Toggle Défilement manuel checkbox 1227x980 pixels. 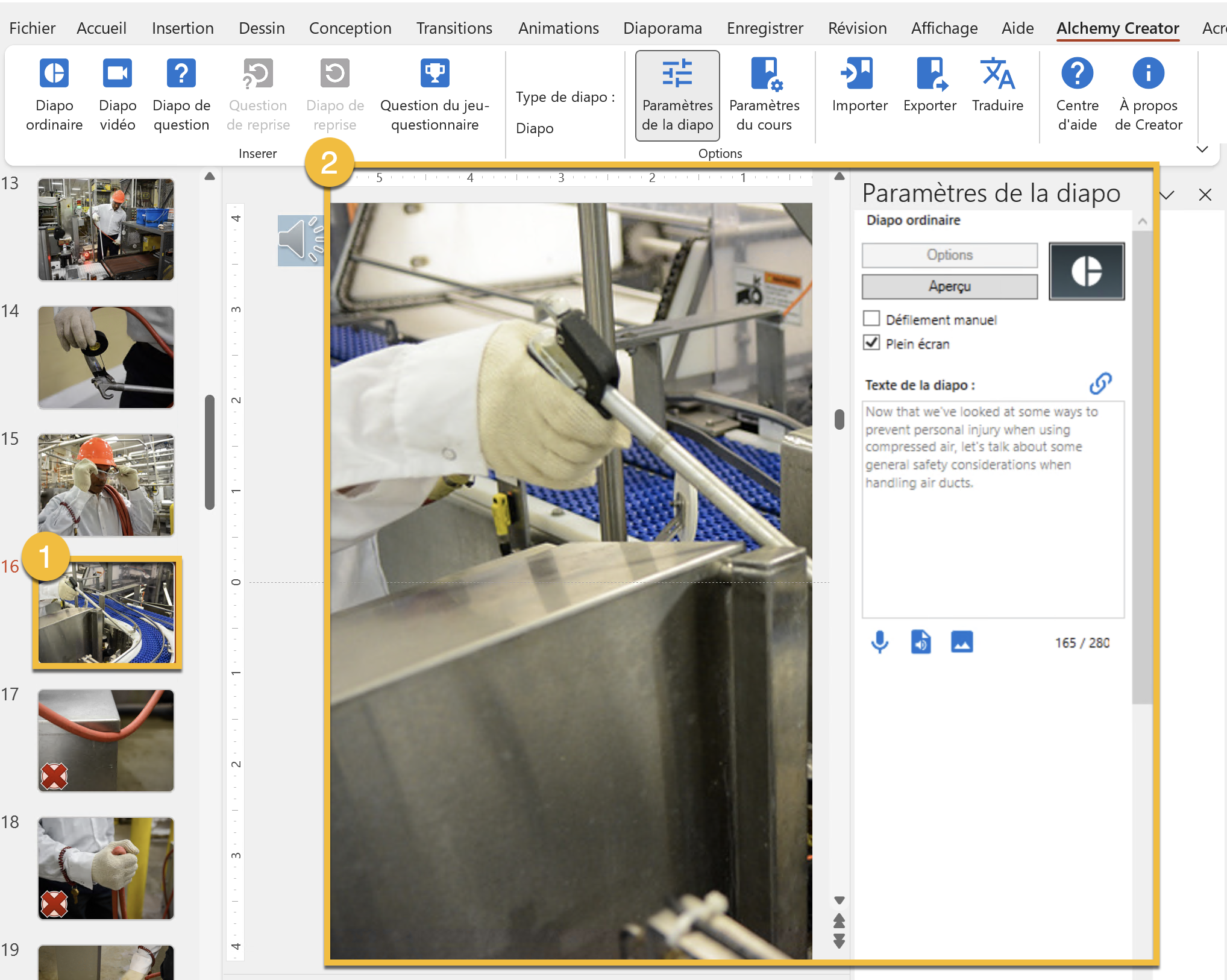point(871,319)
